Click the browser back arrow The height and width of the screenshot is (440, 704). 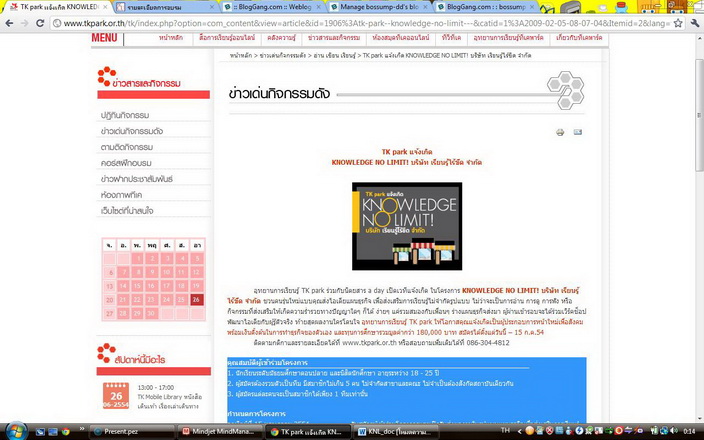[x=8, y=22]
